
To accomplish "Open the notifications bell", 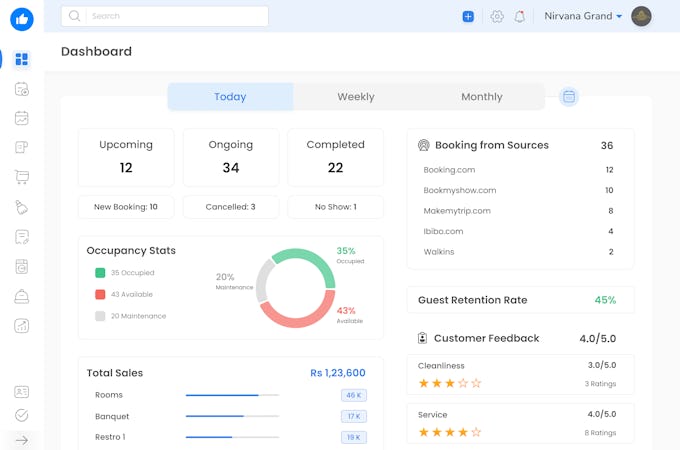I will click(x=520, y=16).
